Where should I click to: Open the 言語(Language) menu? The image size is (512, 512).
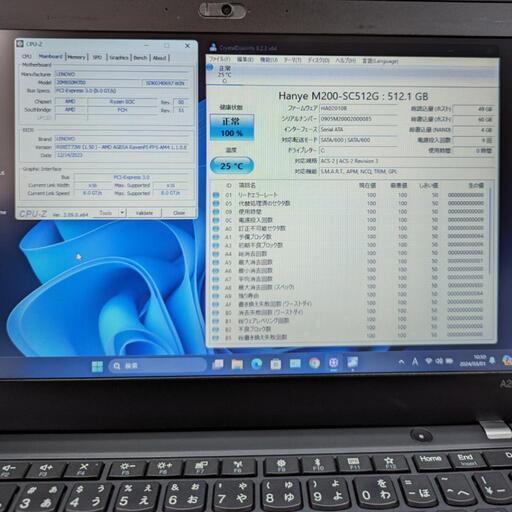380,61
